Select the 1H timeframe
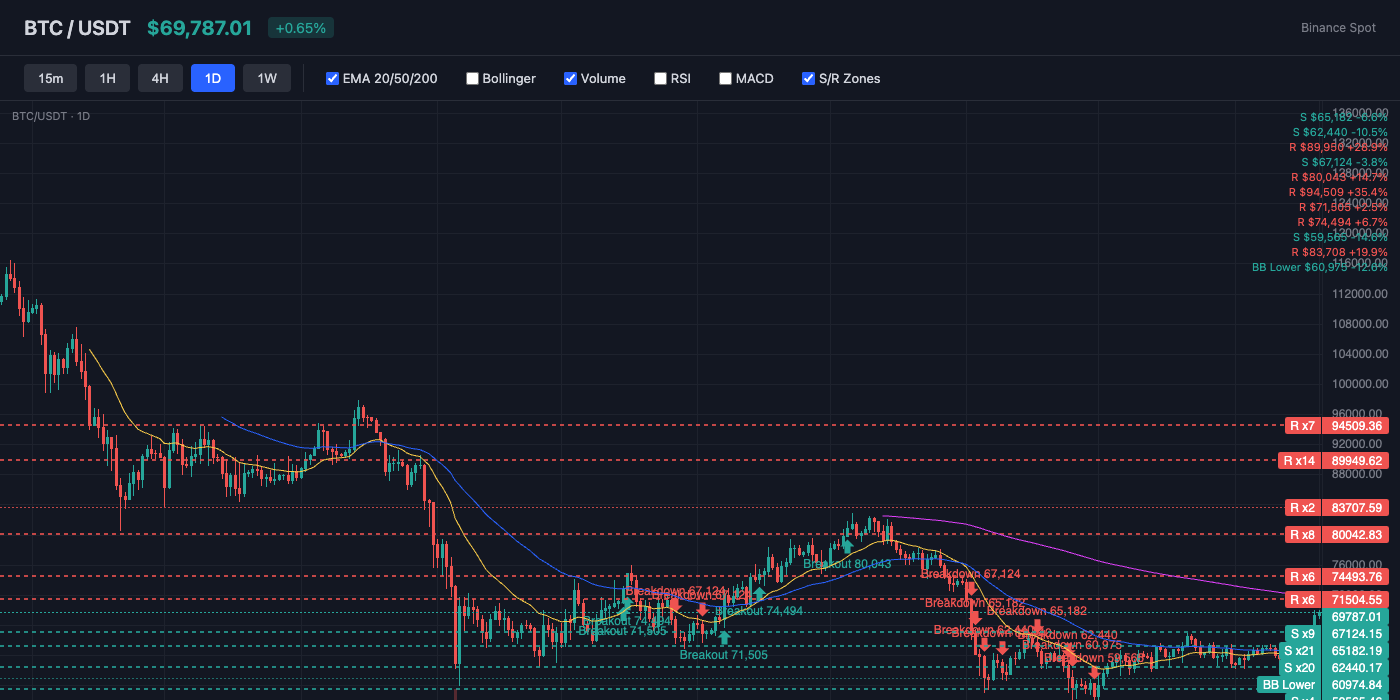 [107, 78]
